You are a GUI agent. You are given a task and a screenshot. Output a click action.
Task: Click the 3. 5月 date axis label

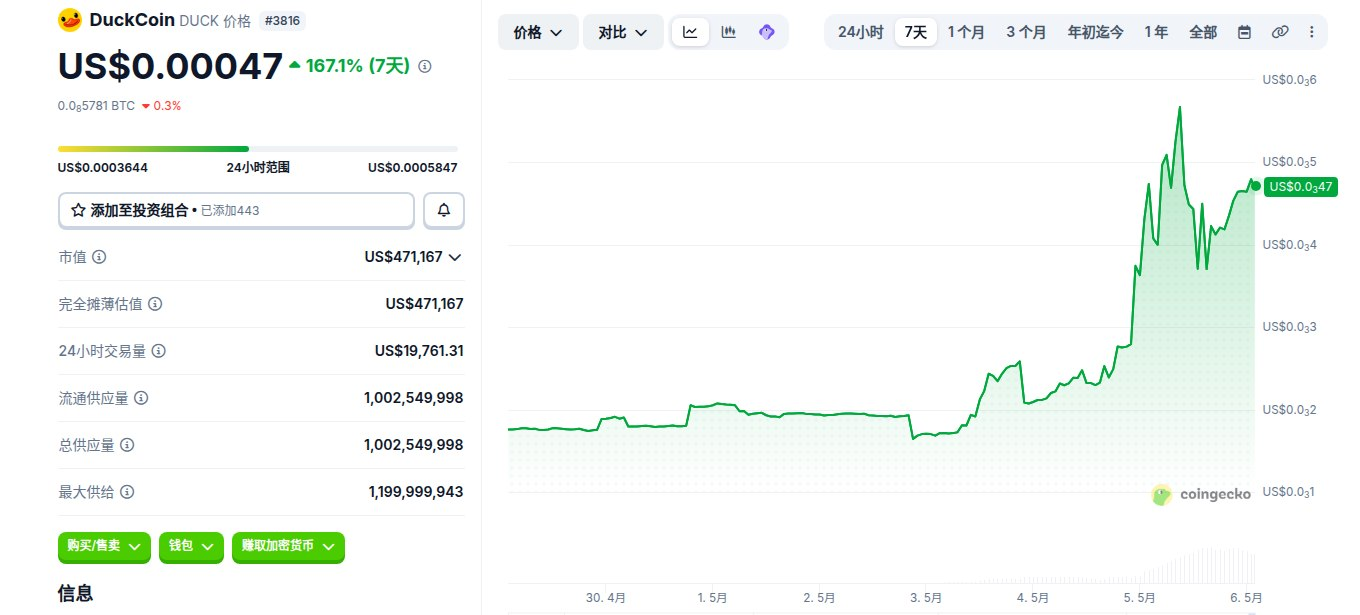[925, 598]
